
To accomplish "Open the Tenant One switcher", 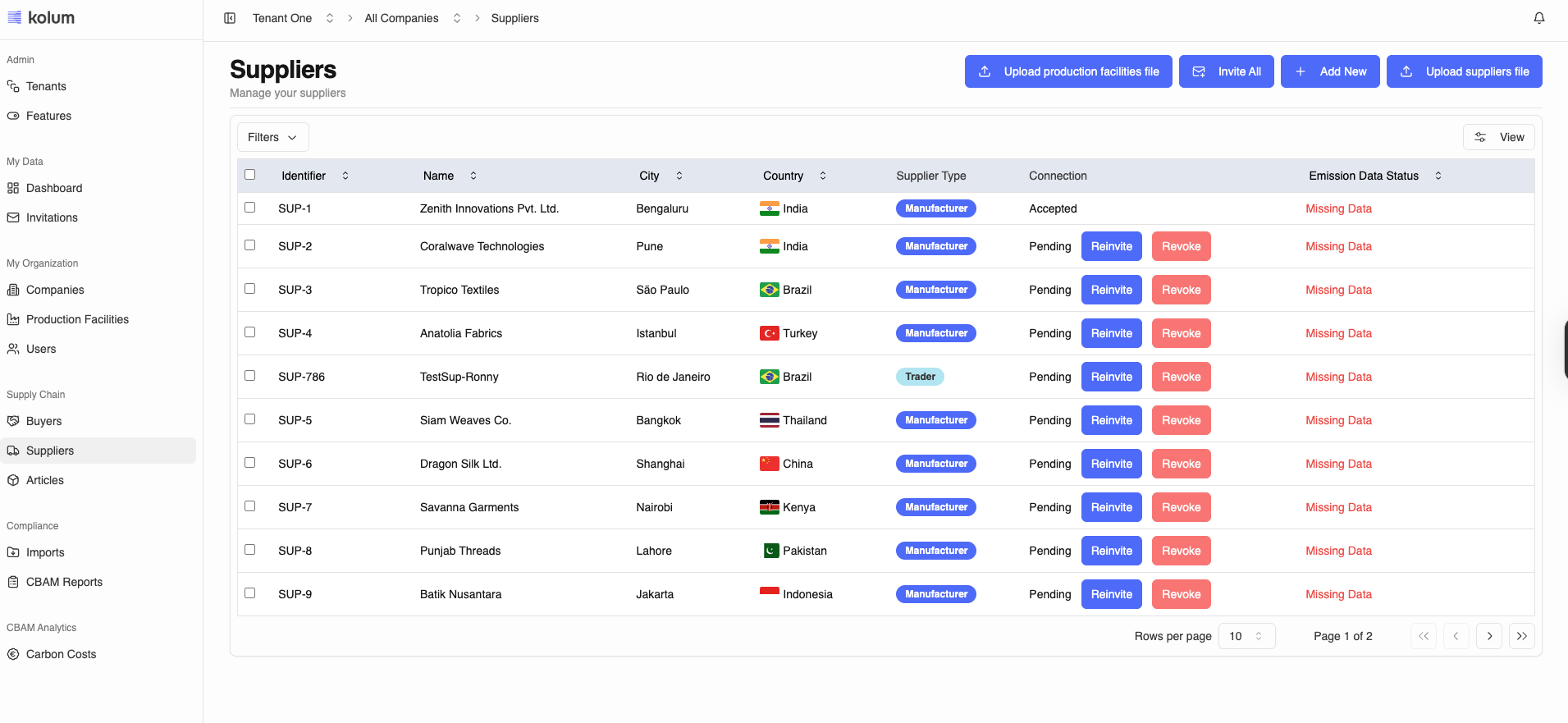I will coord(293,18).
